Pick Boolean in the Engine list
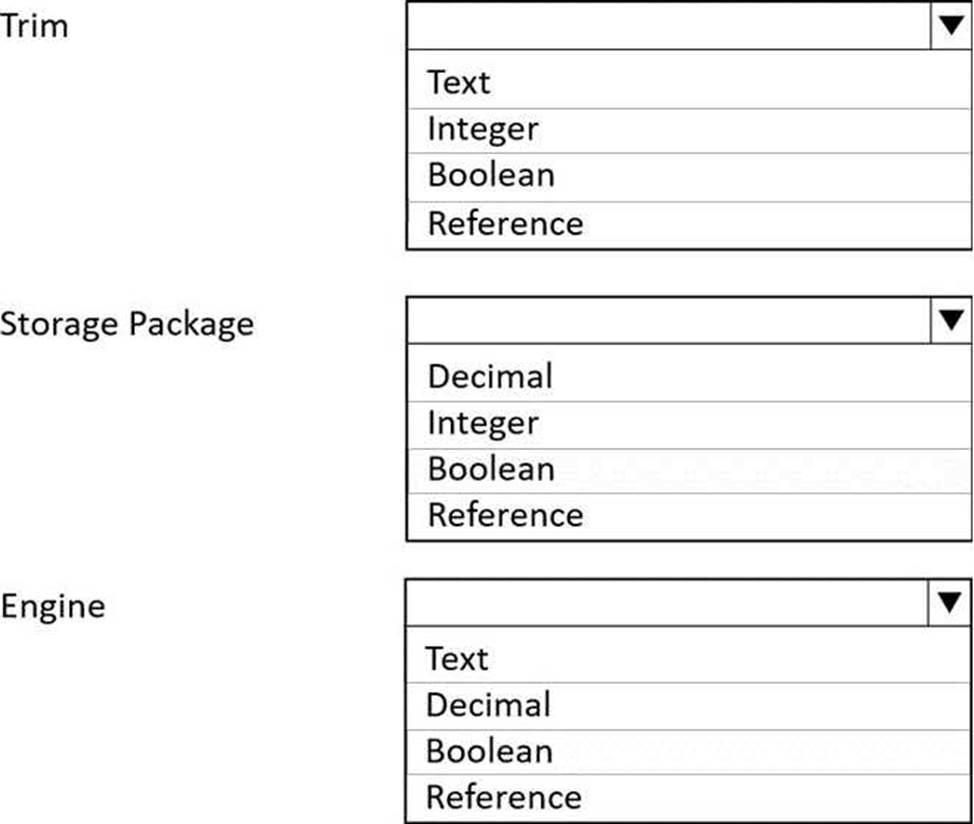 coord(688,752)
